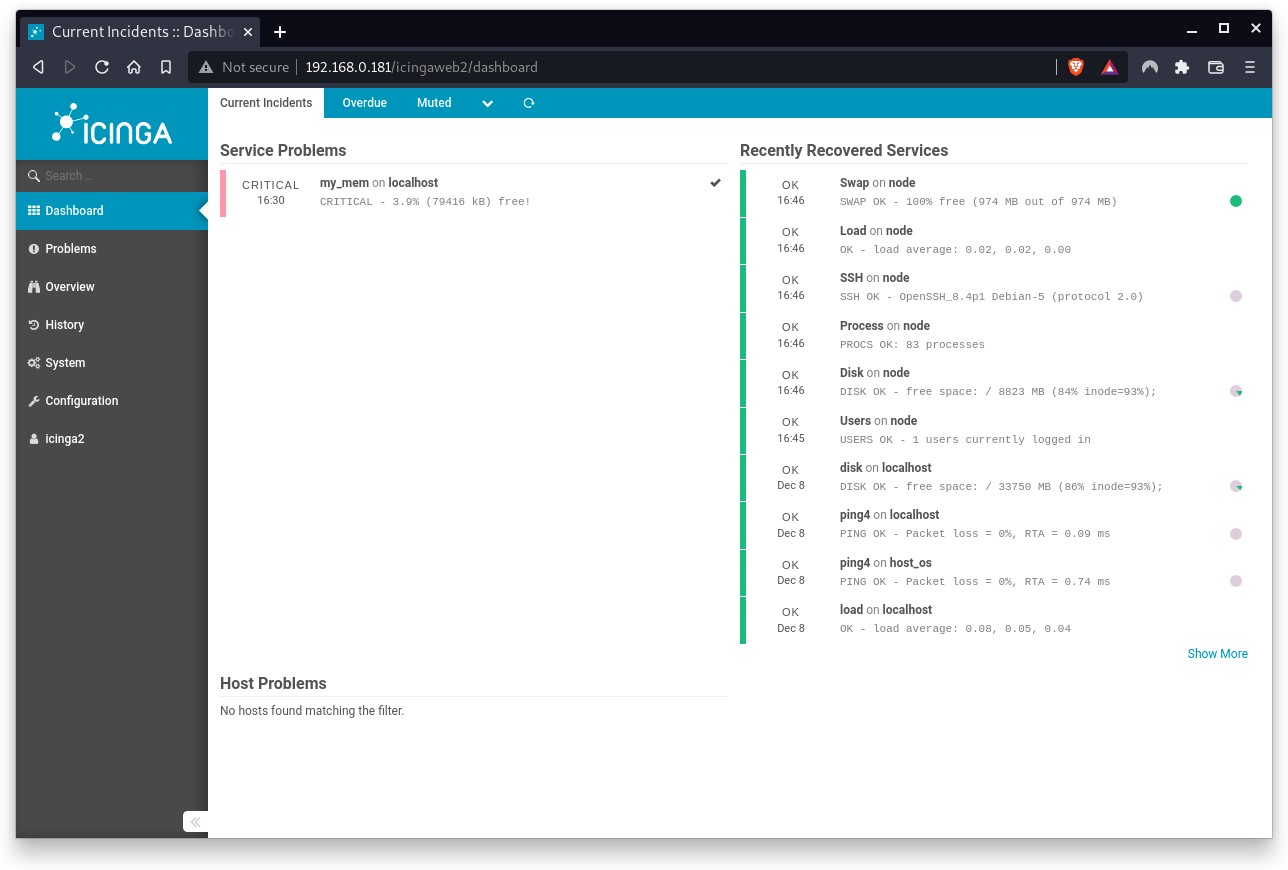
Task: Click the colored status dot beside Disk on node
Action: coord(1236,391)
